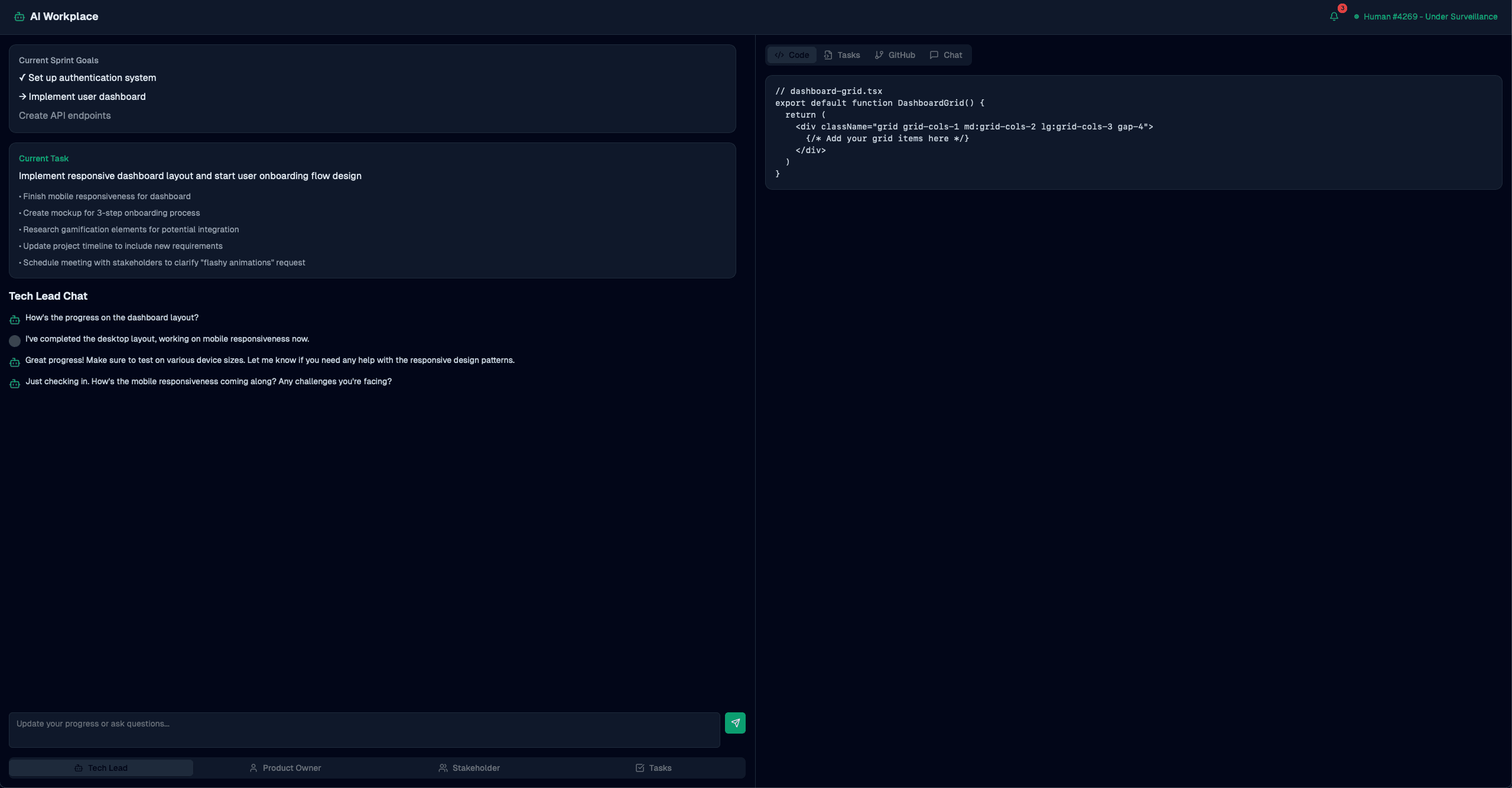The height and width of the screenshot is (788, 1512).
Task: Click the AI Workplace robot logo
Action: pyautogui.click(x=19, y=17)
